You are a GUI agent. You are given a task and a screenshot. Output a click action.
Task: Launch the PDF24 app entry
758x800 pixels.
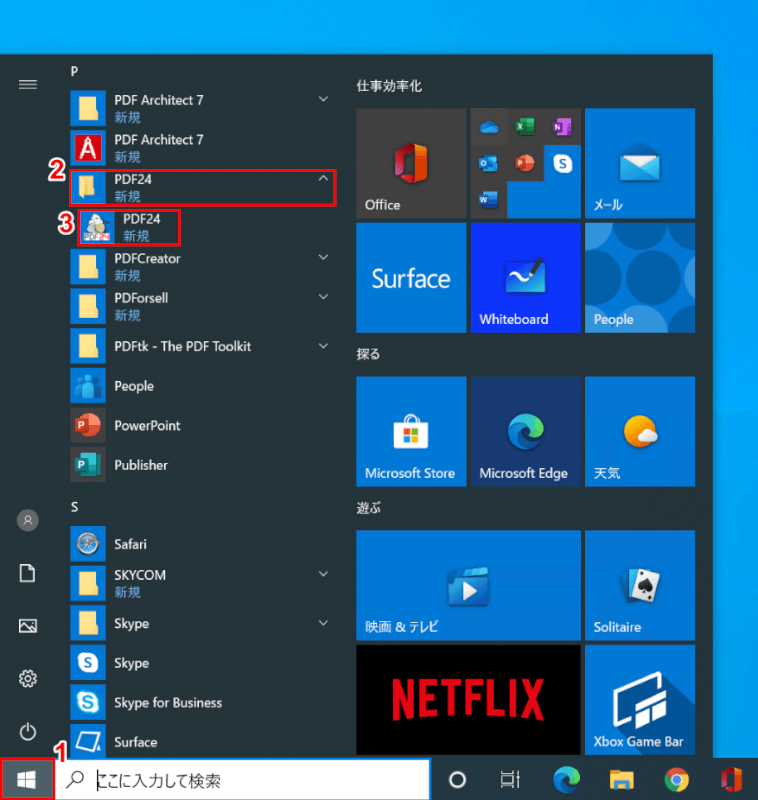click(x=129, y=228)
